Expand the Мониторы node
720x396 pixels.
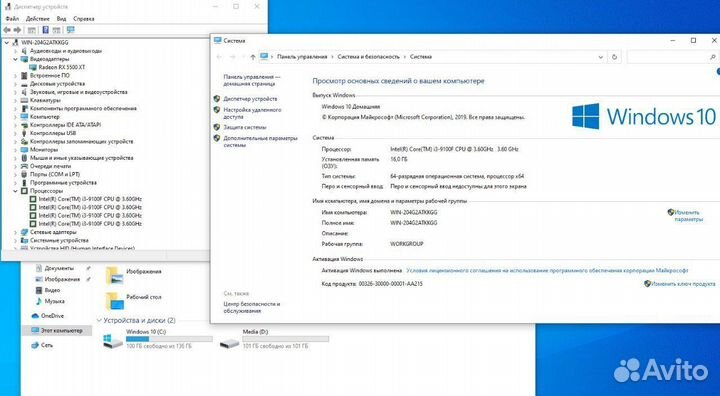point(15,150)
